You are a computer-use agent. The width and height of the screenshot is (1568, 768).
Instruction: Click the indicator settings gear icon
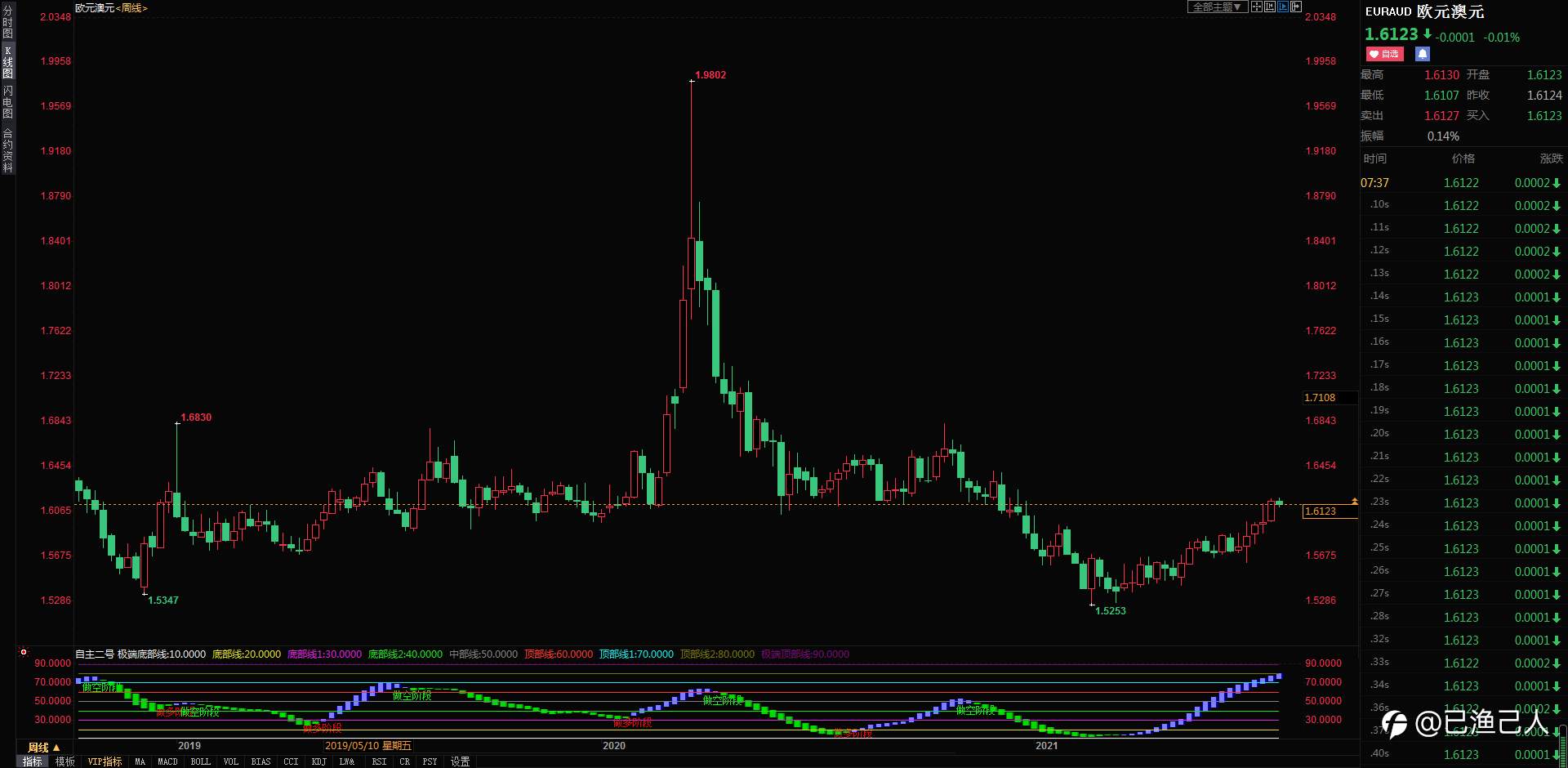point(24,652)
